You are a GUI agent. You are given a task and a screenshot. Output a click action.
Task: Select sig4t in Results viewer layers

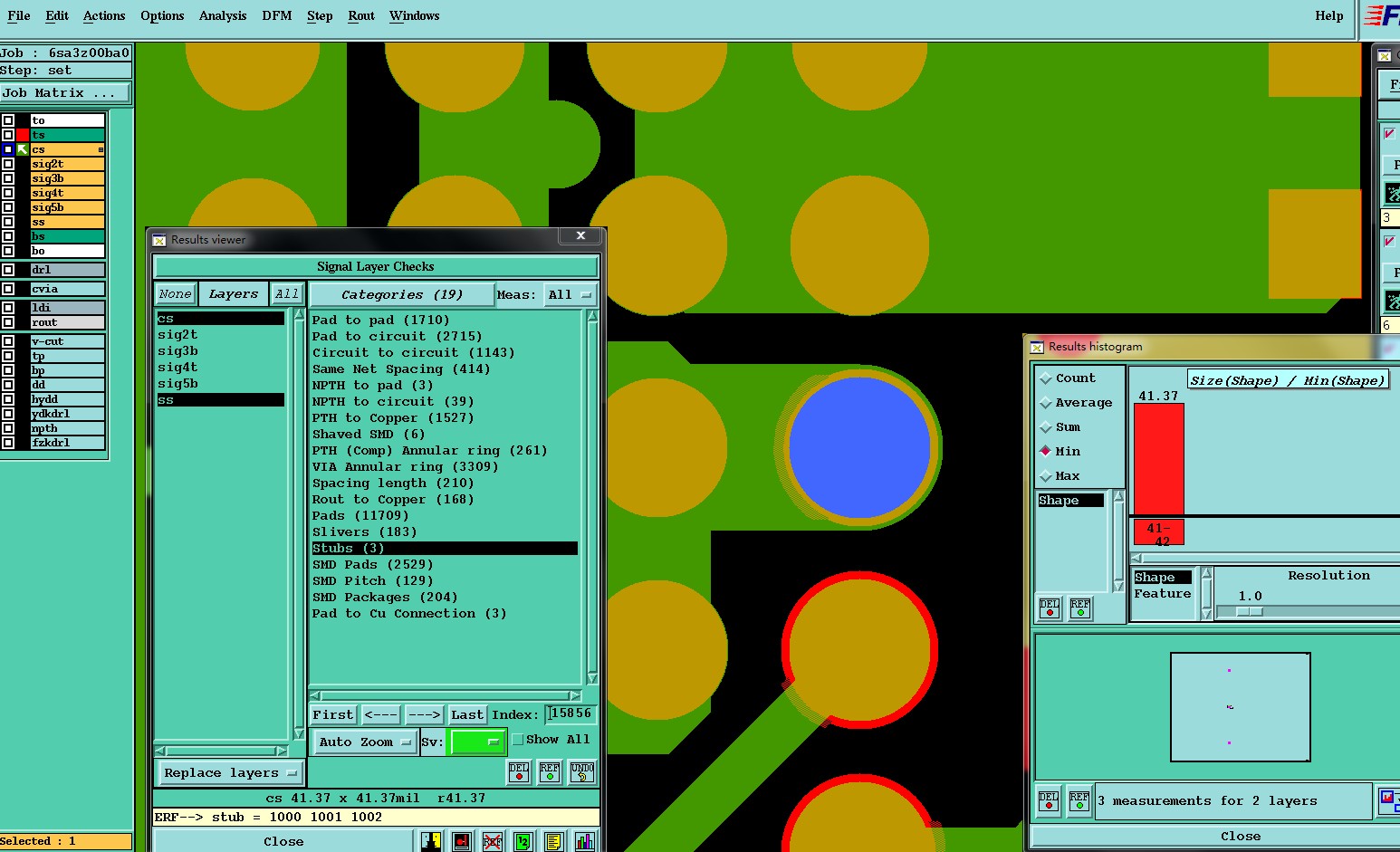coord(177,368)
